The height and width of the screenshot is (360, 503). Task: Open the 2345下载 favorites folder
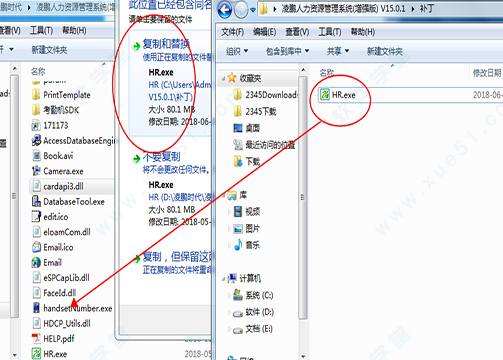(255, 111)
